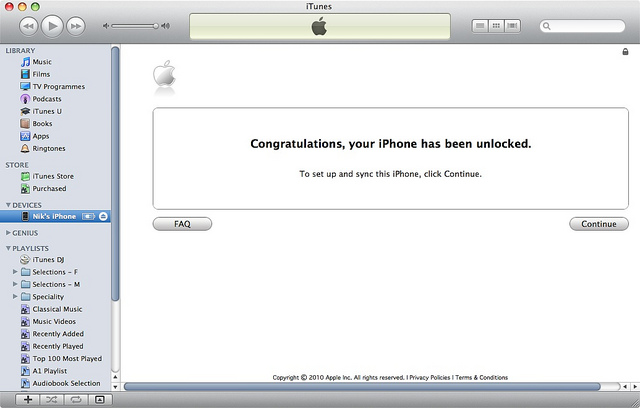Viewport: 640px width, 408px height.
Task: Click the FAQ button
Action: click(x=182, y=224)
